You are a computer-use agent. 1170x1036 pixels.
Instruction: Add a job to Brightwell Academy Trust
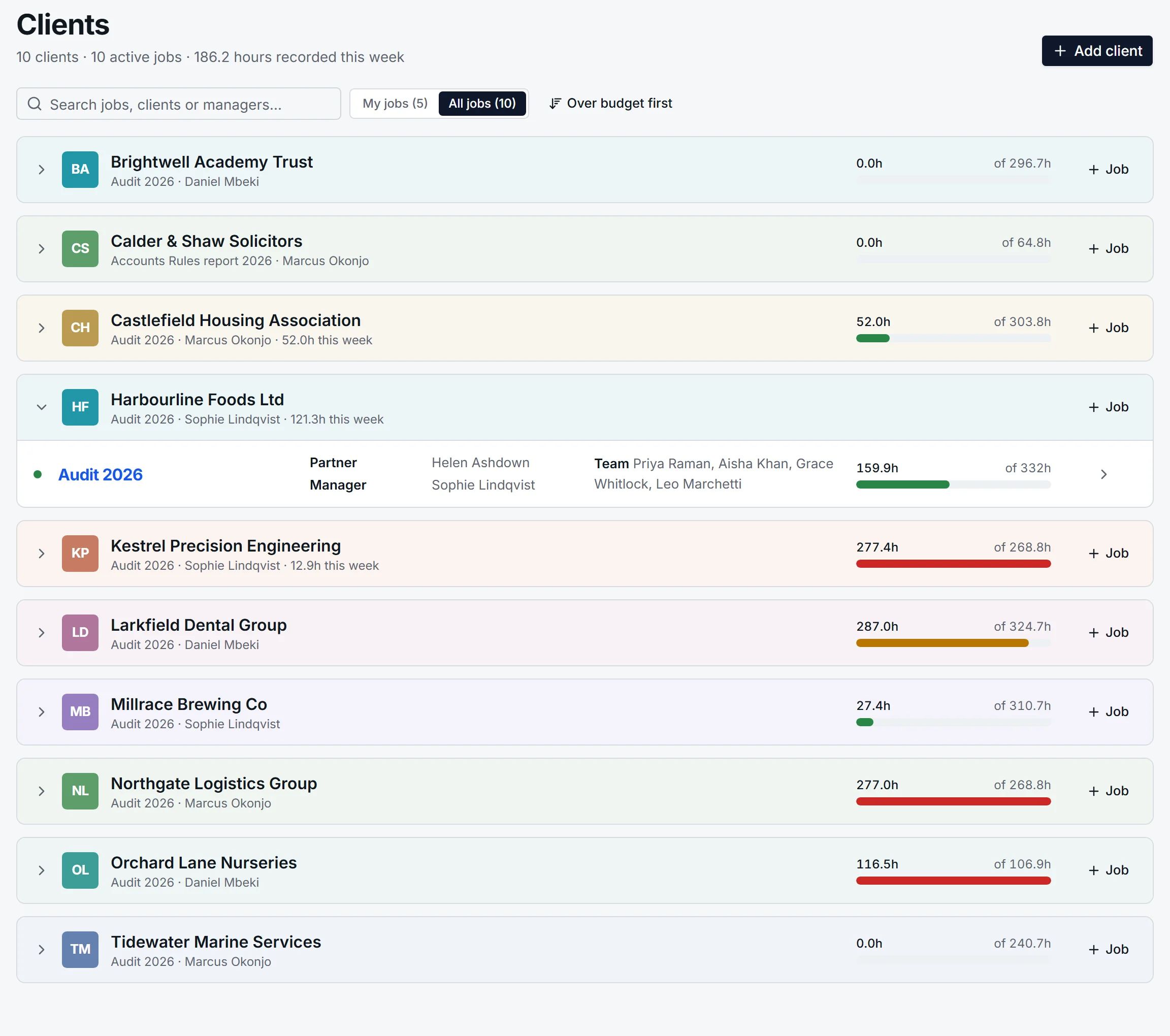tap(1108, 170)
